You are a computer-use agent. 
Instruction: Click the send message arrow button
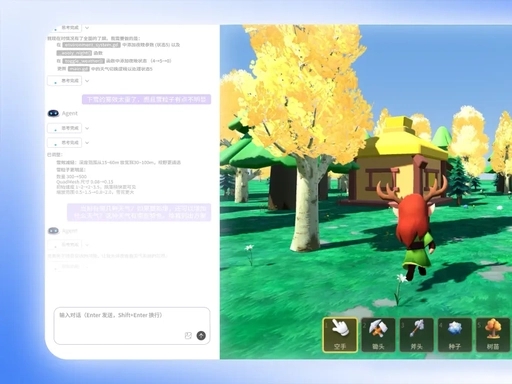pyautogui.click(x=201, y=335)
